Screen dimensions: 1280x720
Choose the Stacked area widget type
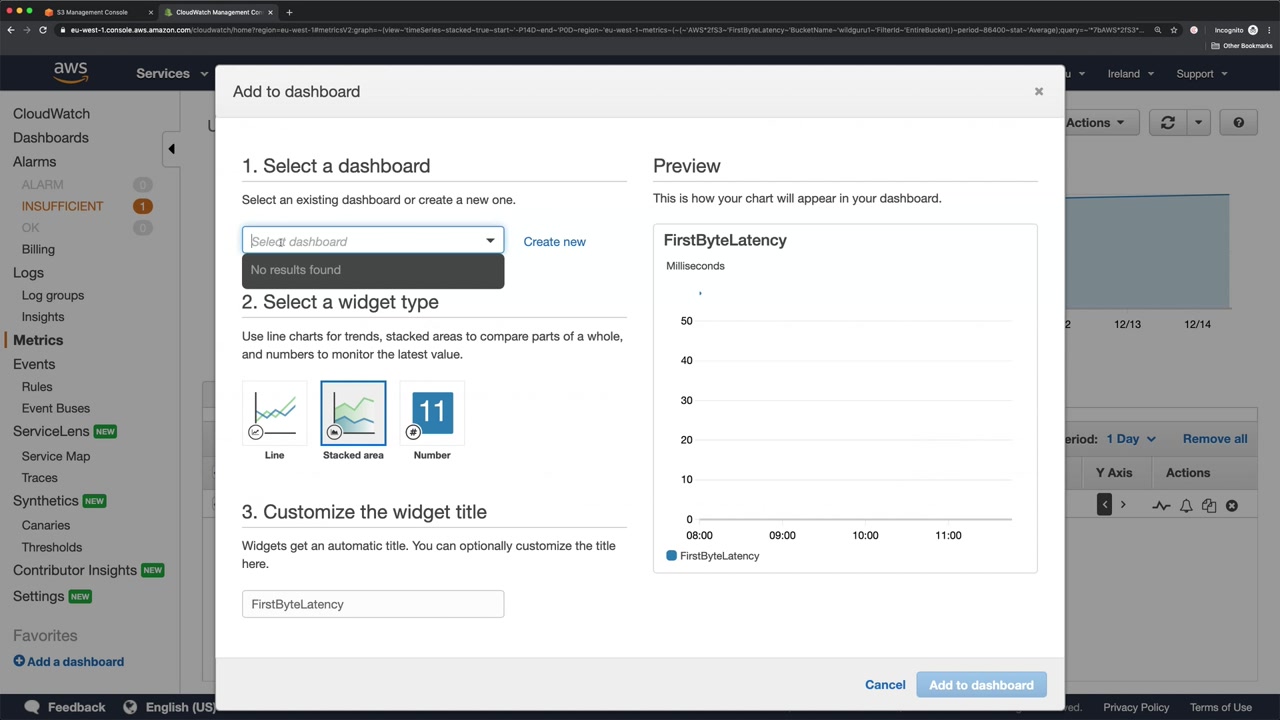point(353,414)
